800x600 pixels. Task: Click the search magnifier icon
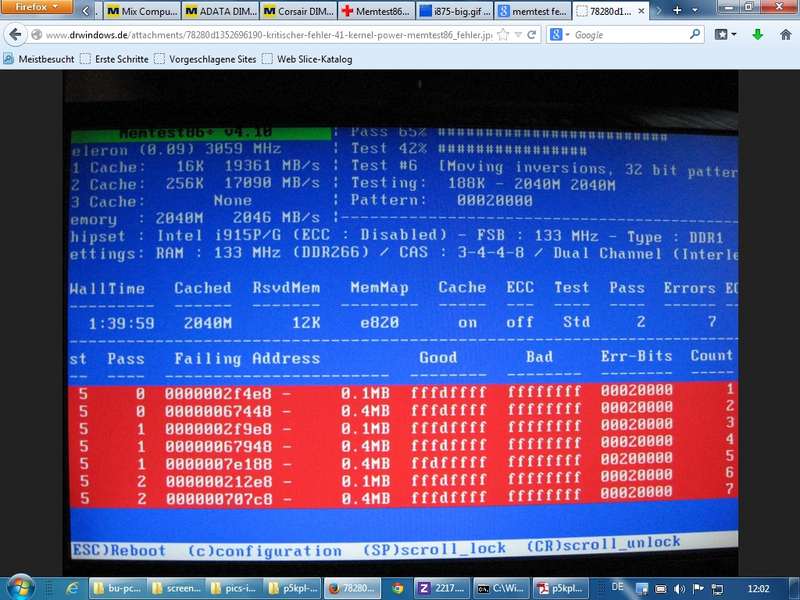coord(694,34)
